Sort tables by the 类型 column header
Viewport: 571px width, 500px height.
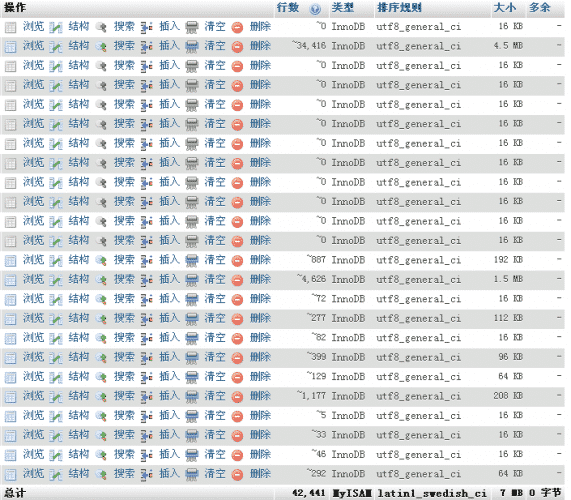pos(343,7)
